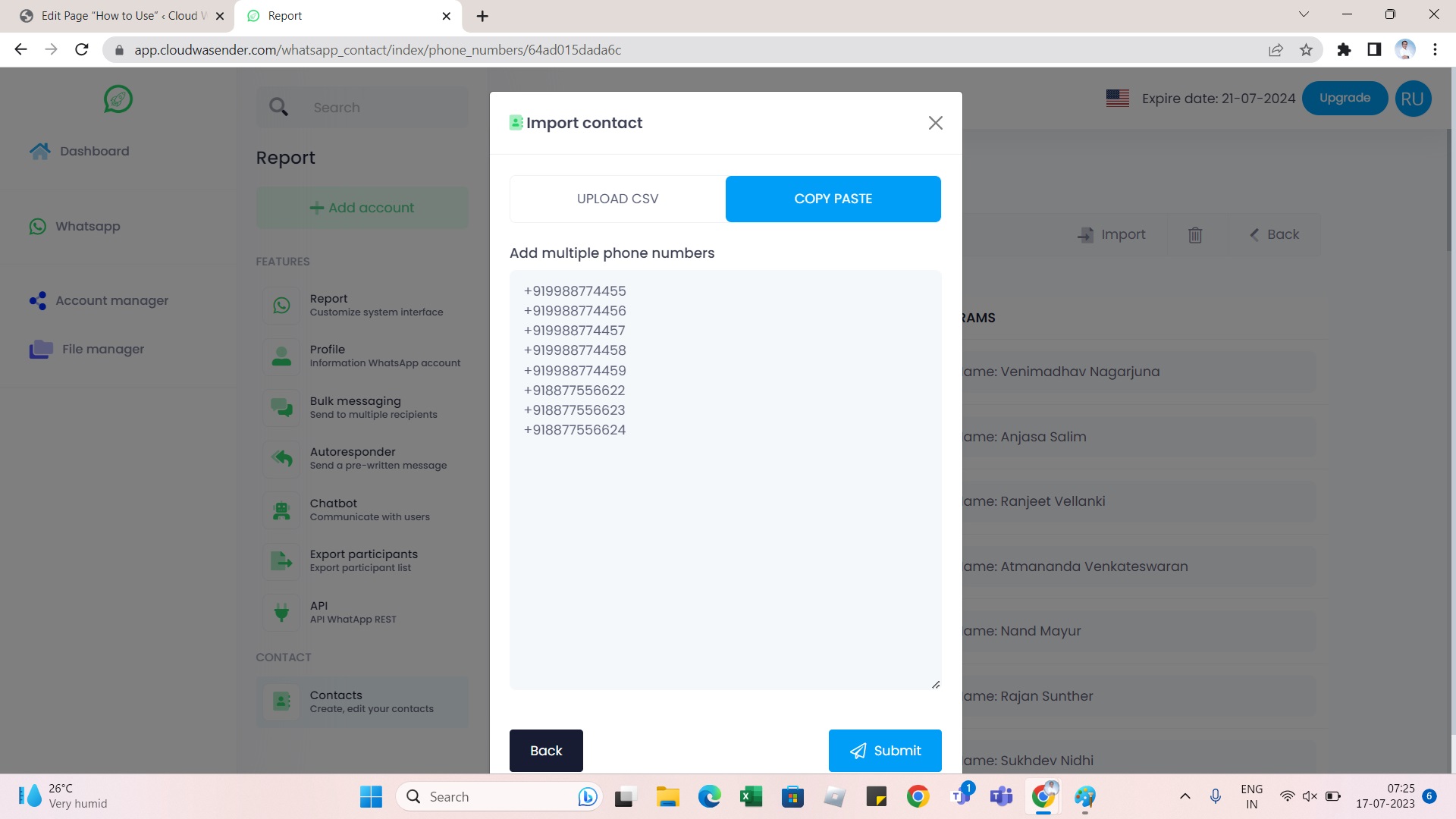The width and height of the screenshot is (1456, 819).
Task: Select the Contacts icon in sidebar
Action: 281,700
